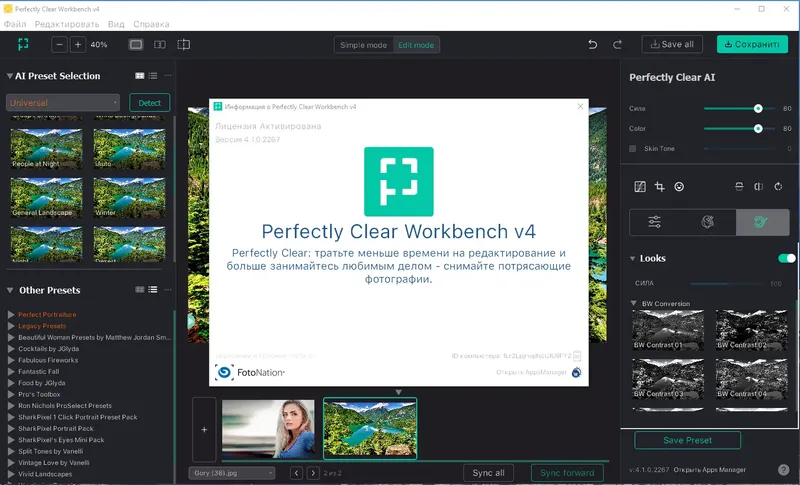The height and width of the screenshot is (485, 800).
Task: Click the Save all button
Action: 672,44
